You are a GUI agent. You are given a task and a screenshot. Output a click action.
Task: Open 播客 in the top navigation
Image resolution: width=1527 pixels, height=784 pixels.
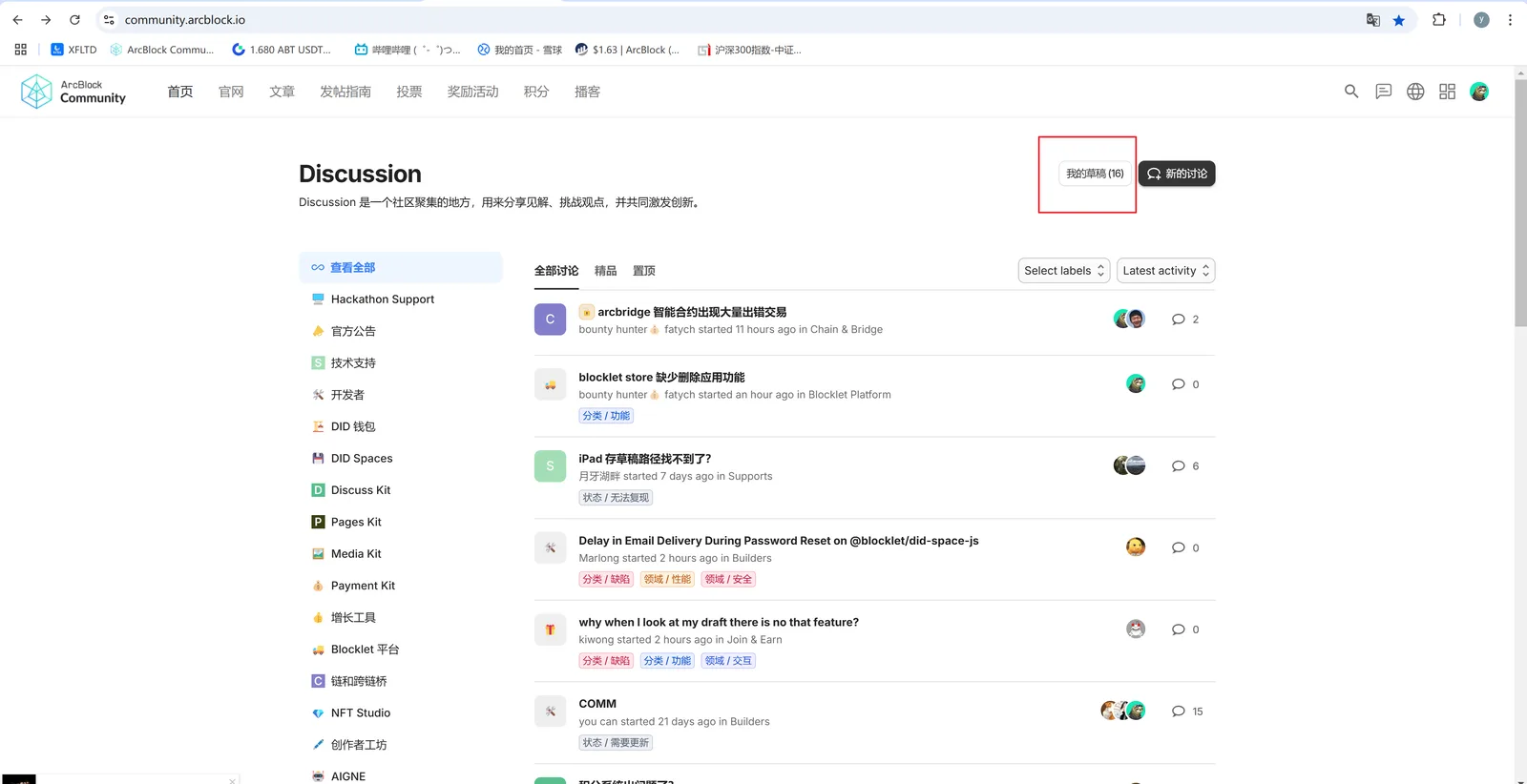point(587,92)
